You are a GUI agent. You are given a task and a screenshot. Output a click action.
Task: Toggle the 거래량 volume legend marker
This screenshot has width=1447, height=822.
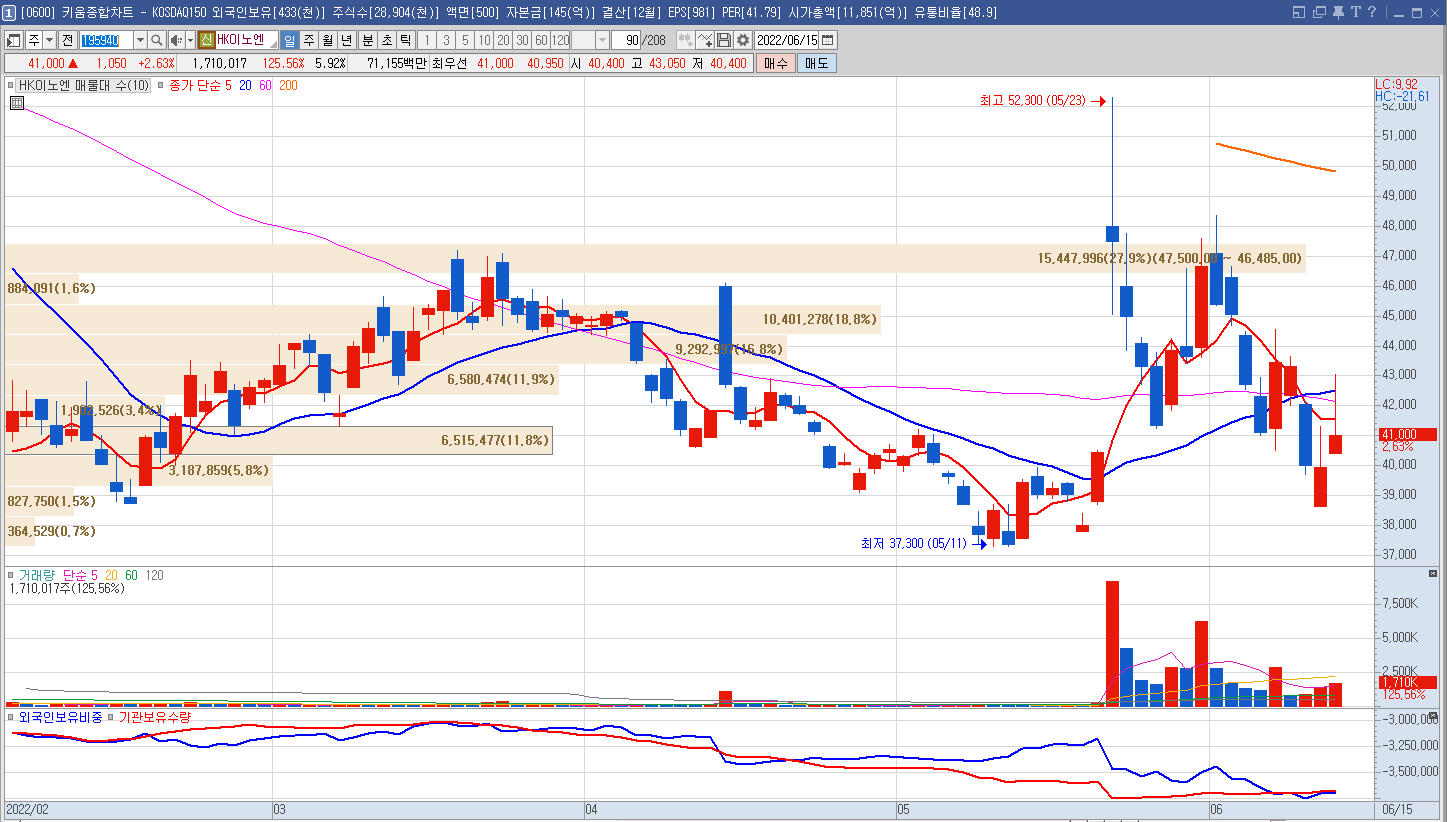tap(12, 576)
